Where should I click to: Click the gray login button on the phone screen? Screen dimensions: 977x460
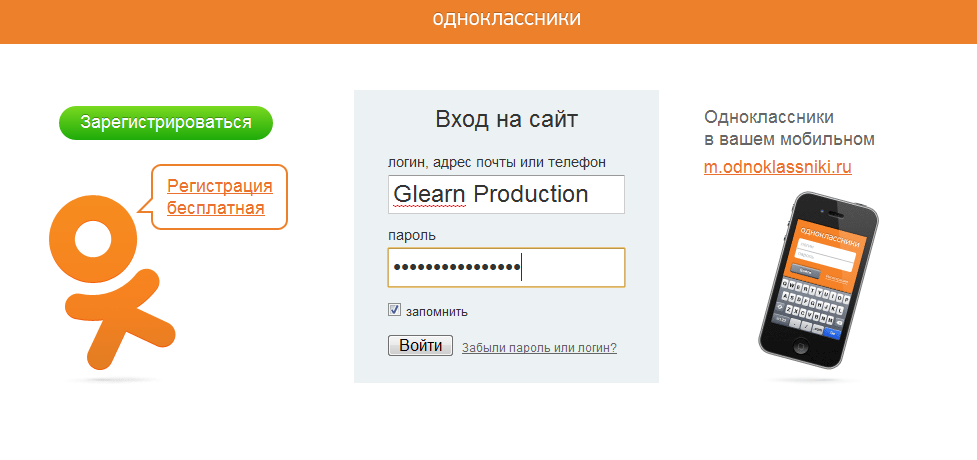click(804, 270)
